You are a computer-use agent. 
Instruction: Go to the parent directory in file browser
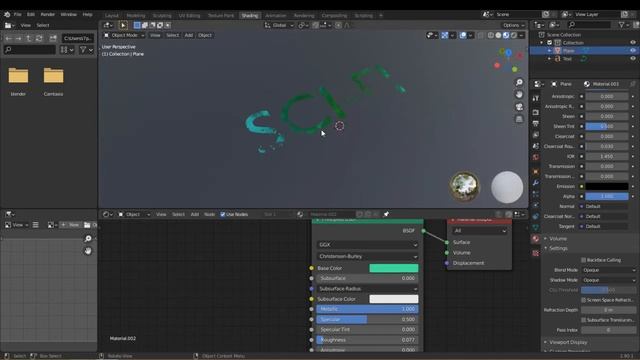click(x=29, y=38)
